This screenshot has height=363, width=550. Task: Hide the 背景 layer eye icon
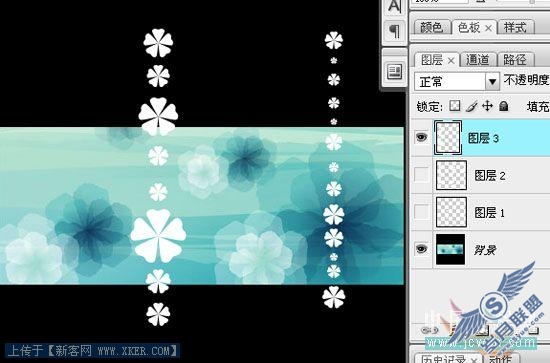tap(421, 249)
